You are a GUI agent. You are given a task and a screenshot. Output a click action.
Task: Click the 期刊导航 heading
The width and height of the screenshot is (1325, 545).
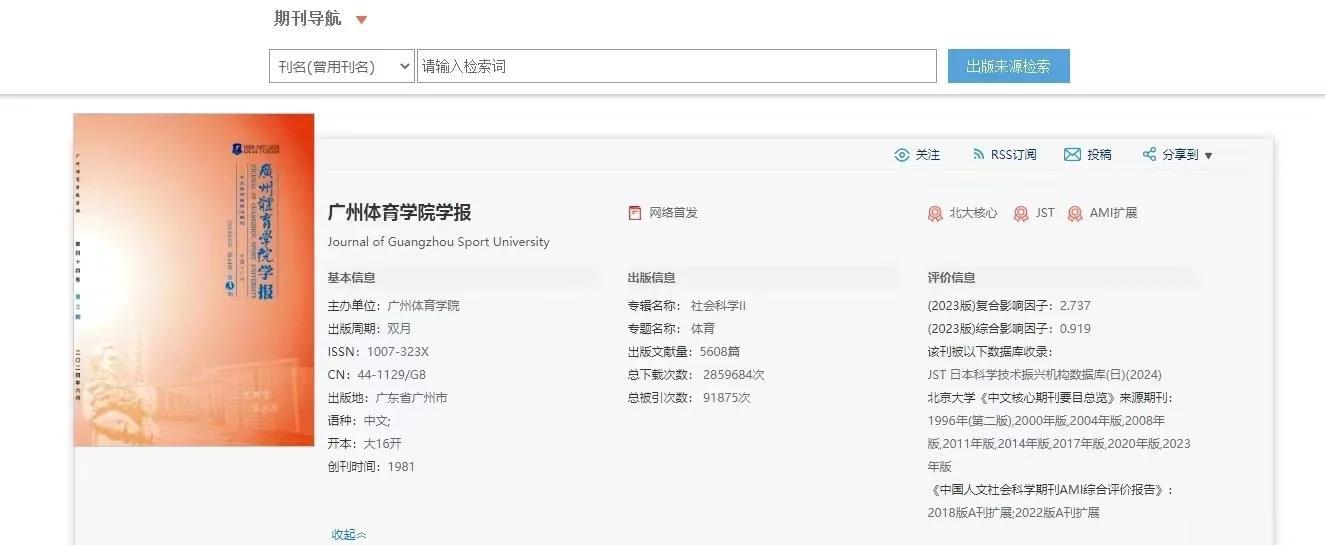point(308,19)
